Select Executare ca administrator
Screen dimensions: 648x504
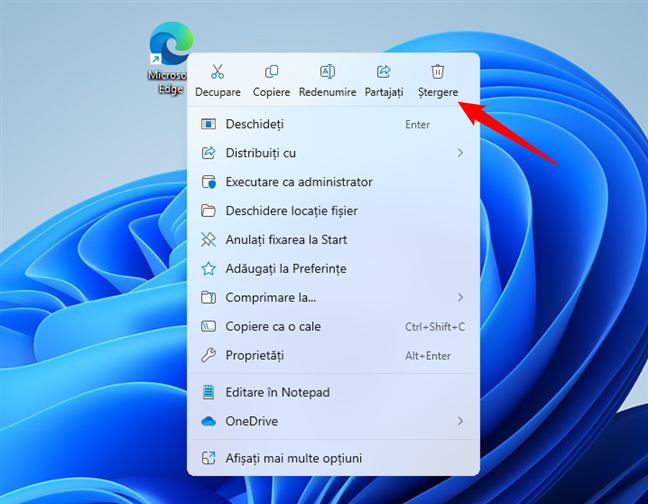pyautogui.click(x=333, y=182)
